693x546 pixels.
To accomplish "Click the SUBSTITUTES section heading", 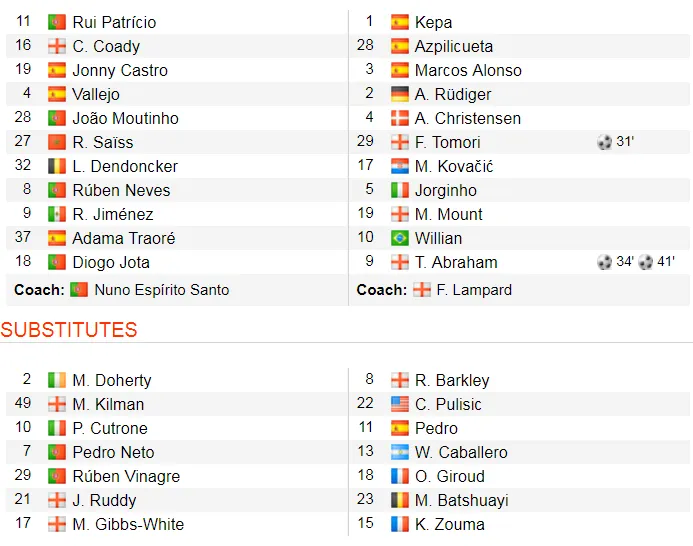I will point(69,330).
